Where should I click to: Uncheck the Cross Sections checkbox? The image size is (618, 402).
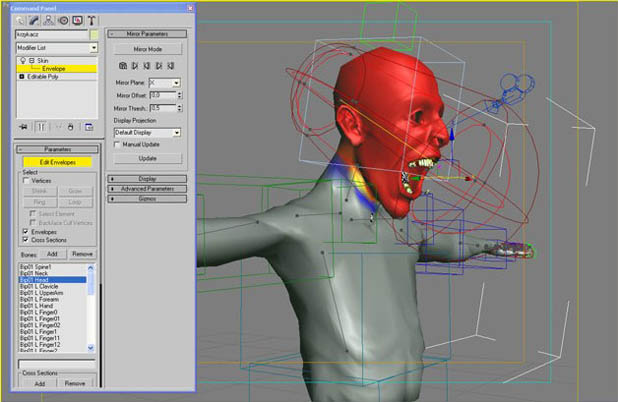pos(26,240)
